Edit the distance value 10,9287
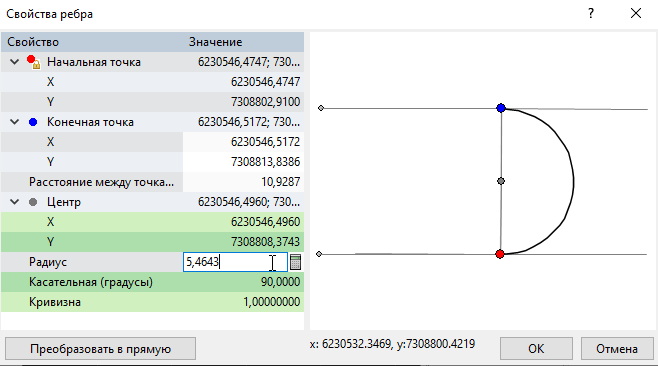This screenshot has width=658, height=366. (280, 182)
